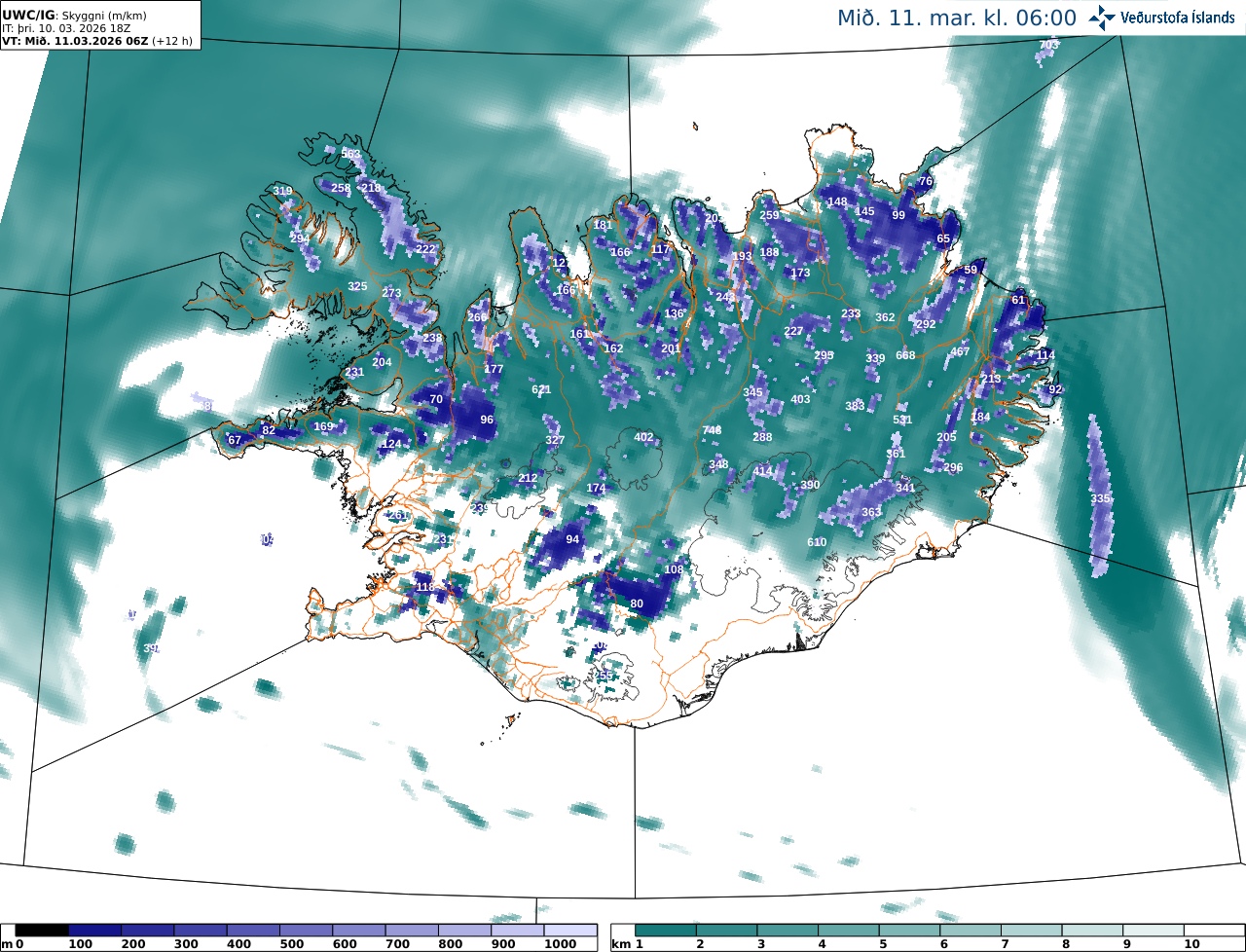Click the visibility value 363 on the map

coord(871,512)
